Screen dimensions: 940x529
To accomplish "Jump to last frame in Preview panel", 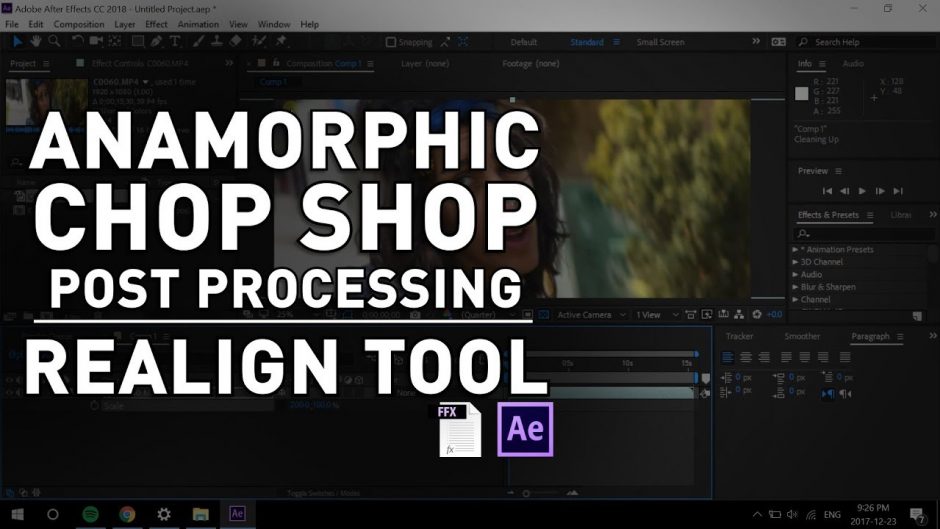I will pos(898,191).
